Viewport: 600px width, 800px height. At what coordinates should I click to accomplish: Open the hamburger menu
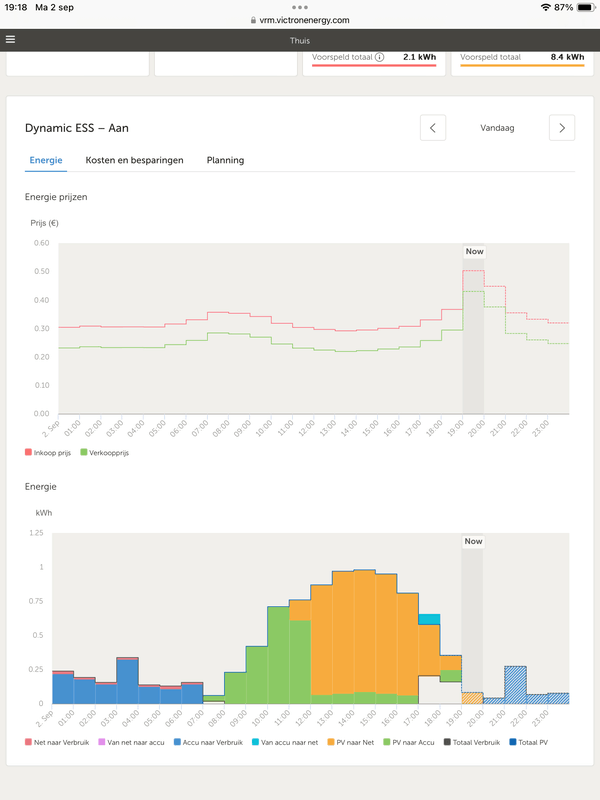[x=11, y=40]
